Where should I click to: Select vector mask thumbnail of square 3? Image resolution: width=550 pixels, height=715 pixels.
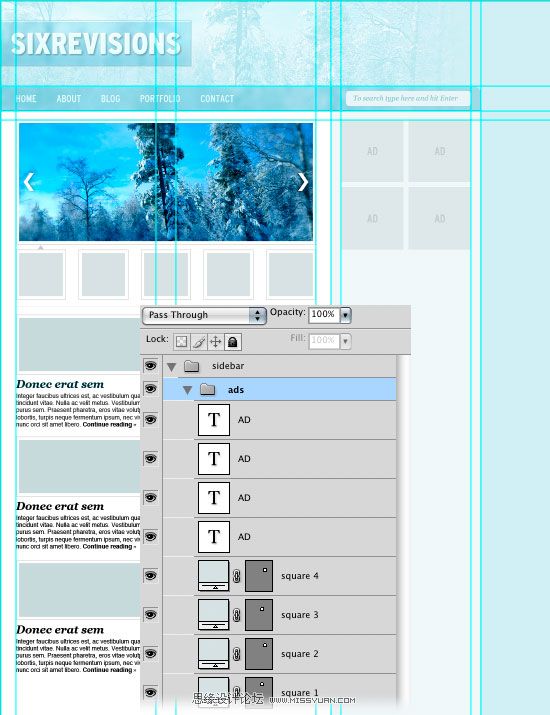259,615
